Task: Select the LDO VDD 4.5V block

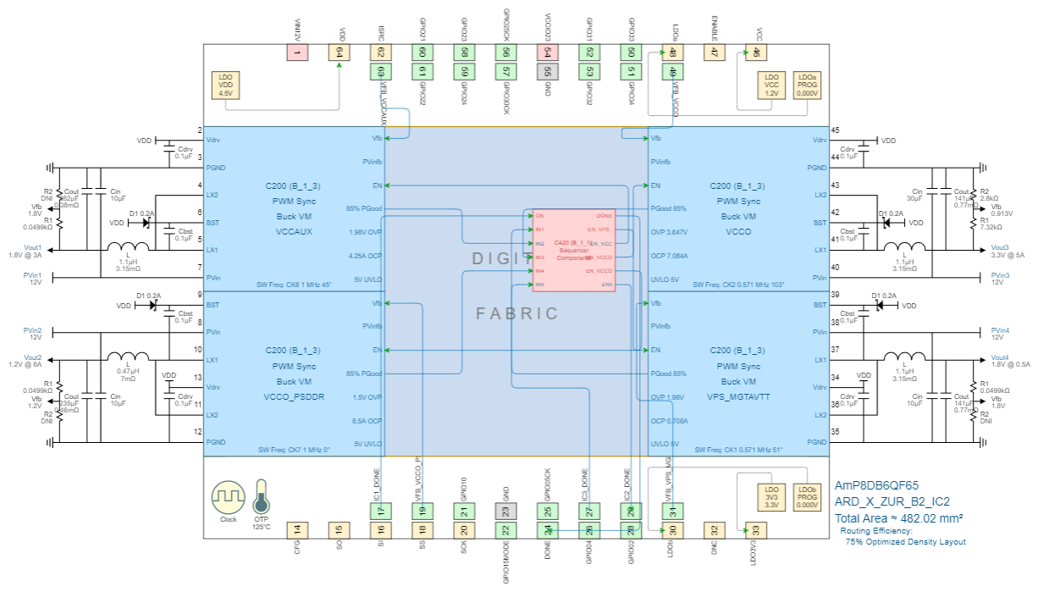Action: tap(225, 85)
